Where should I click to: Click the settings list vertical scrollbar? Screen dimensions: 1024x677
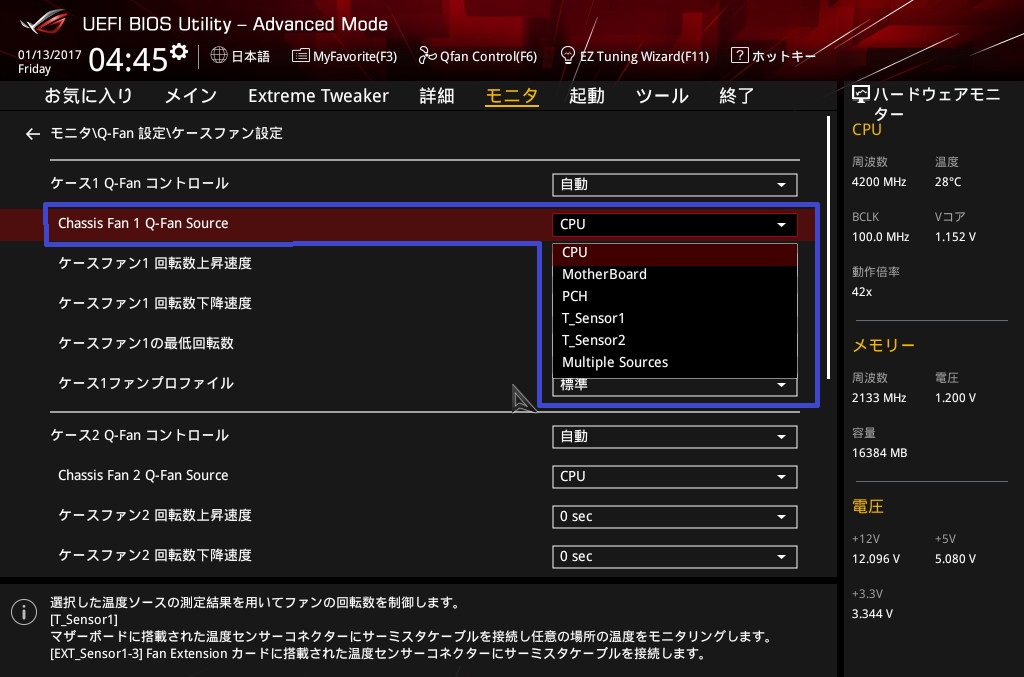828,248
